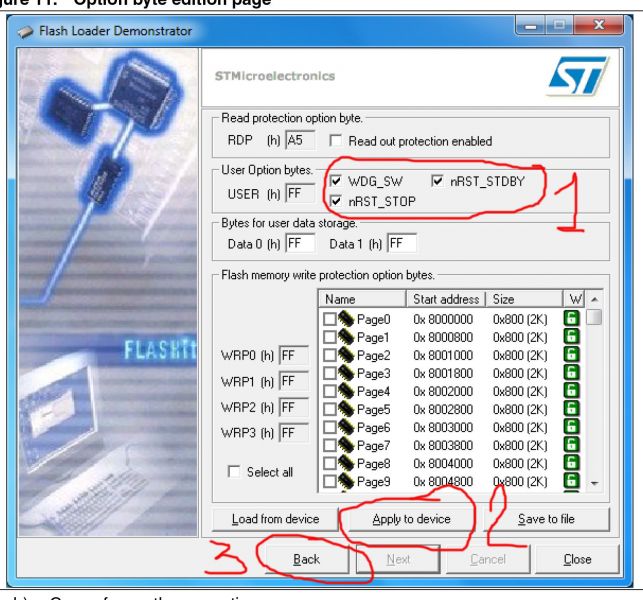Image resolution: width=643 pixels, height=600 pixels.
Task: Click the WRP2 hex field
Action: pos(294,407)
